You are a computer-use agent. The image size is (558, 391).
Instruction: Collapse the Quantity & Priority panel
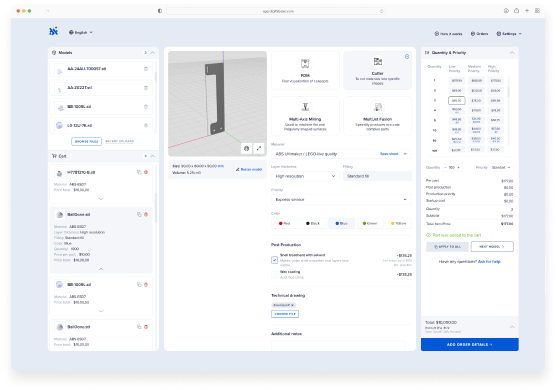pyautogui.click(x=512, y=53)
